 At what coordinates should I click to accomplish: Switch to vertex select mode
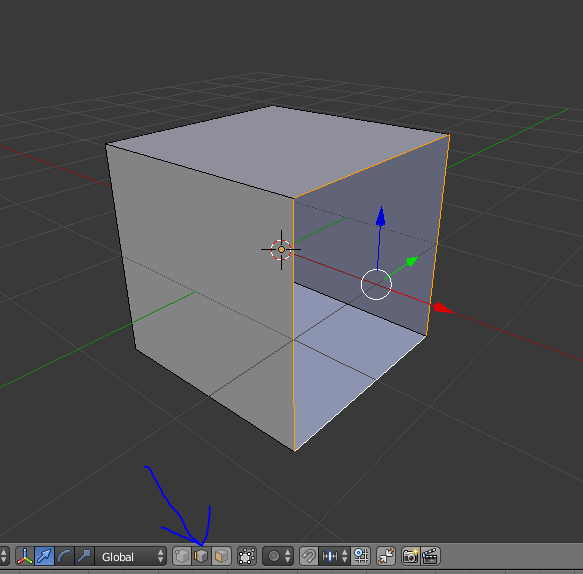(x=182, y=556)
